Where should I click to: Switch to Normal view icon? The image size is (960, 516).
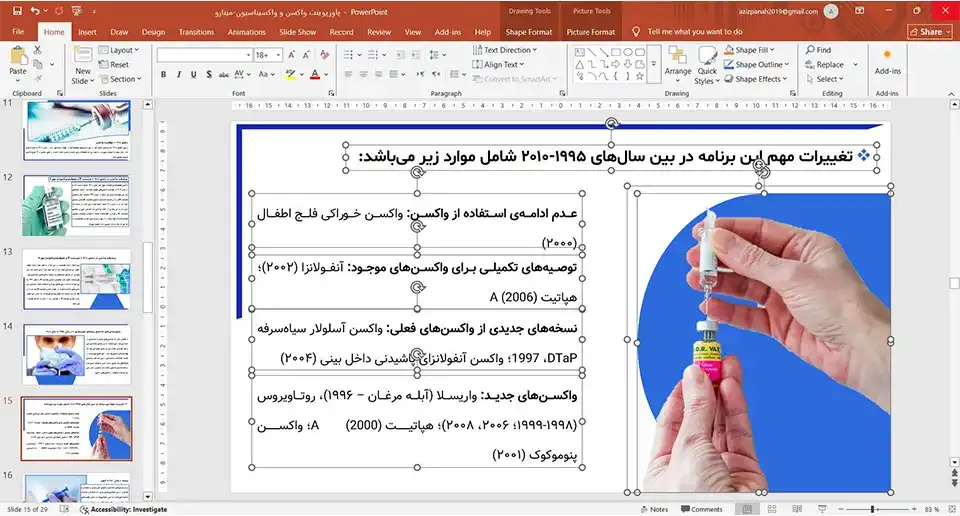[747, 509]
